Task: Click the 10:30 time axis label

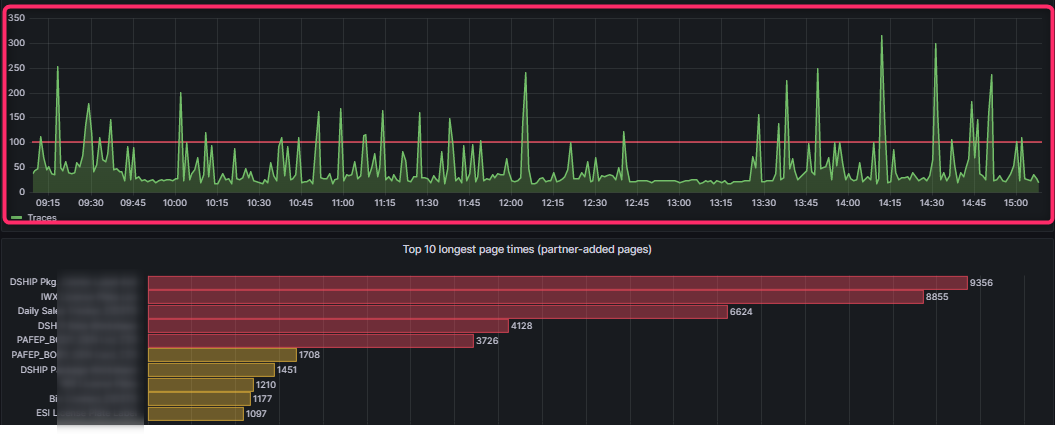Action: (x=259, y=203)
